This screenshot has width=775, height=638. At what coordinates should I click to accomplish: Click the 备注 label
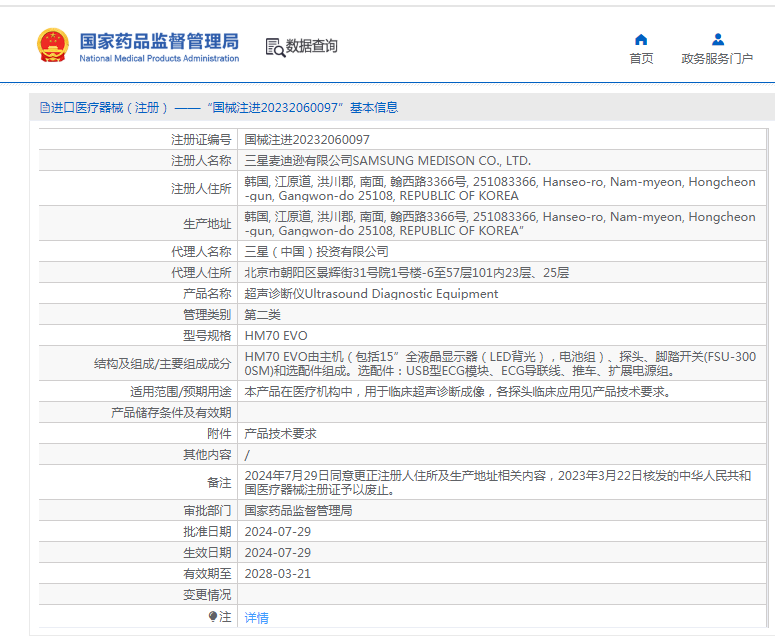(219, 483)
